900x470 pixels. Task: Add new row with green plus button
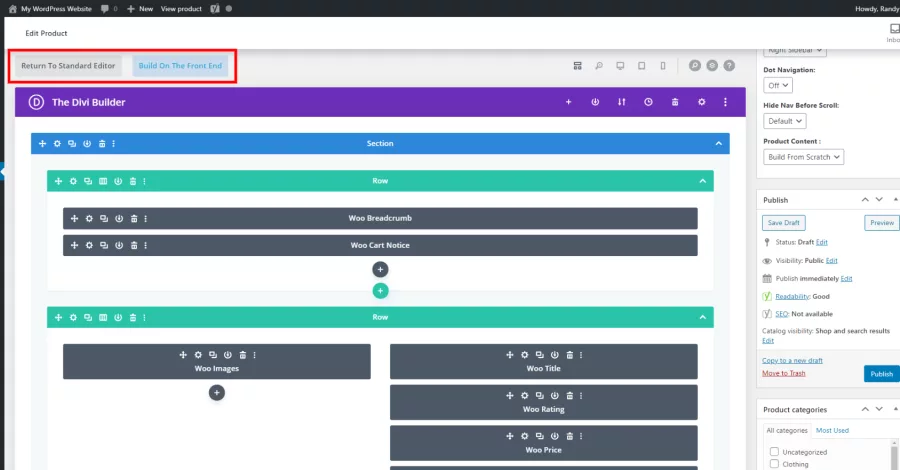coord(380,291)
